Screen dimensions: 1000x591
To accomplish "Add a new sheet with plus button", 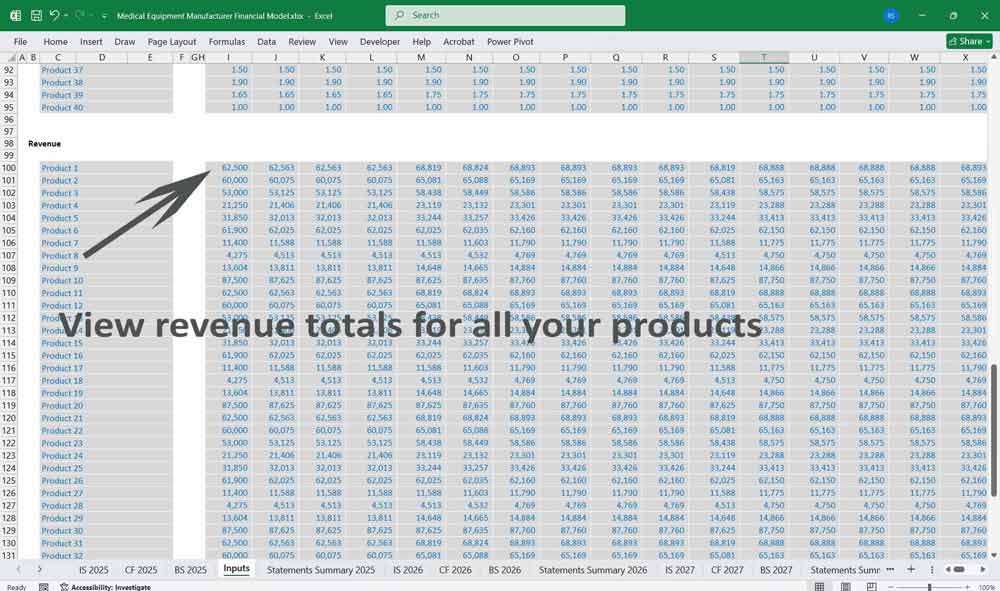I will [910, 569].
